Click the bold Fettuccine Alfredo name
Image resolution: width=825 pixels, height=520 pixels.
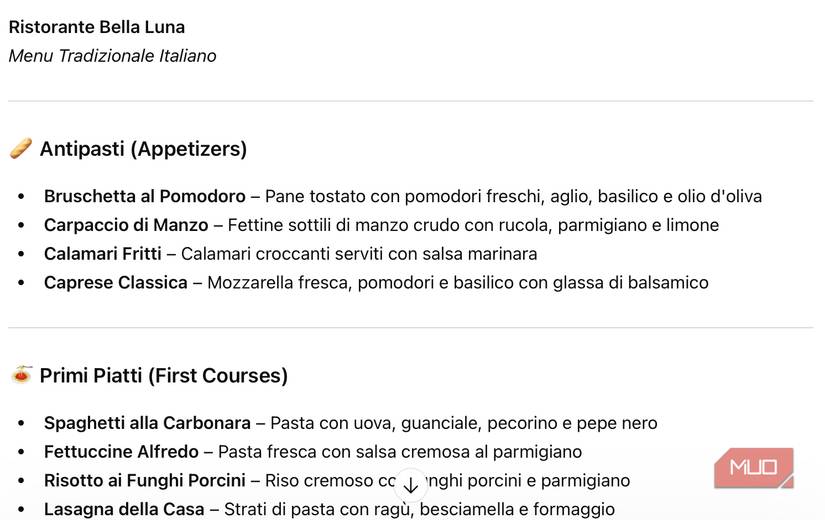121,452
